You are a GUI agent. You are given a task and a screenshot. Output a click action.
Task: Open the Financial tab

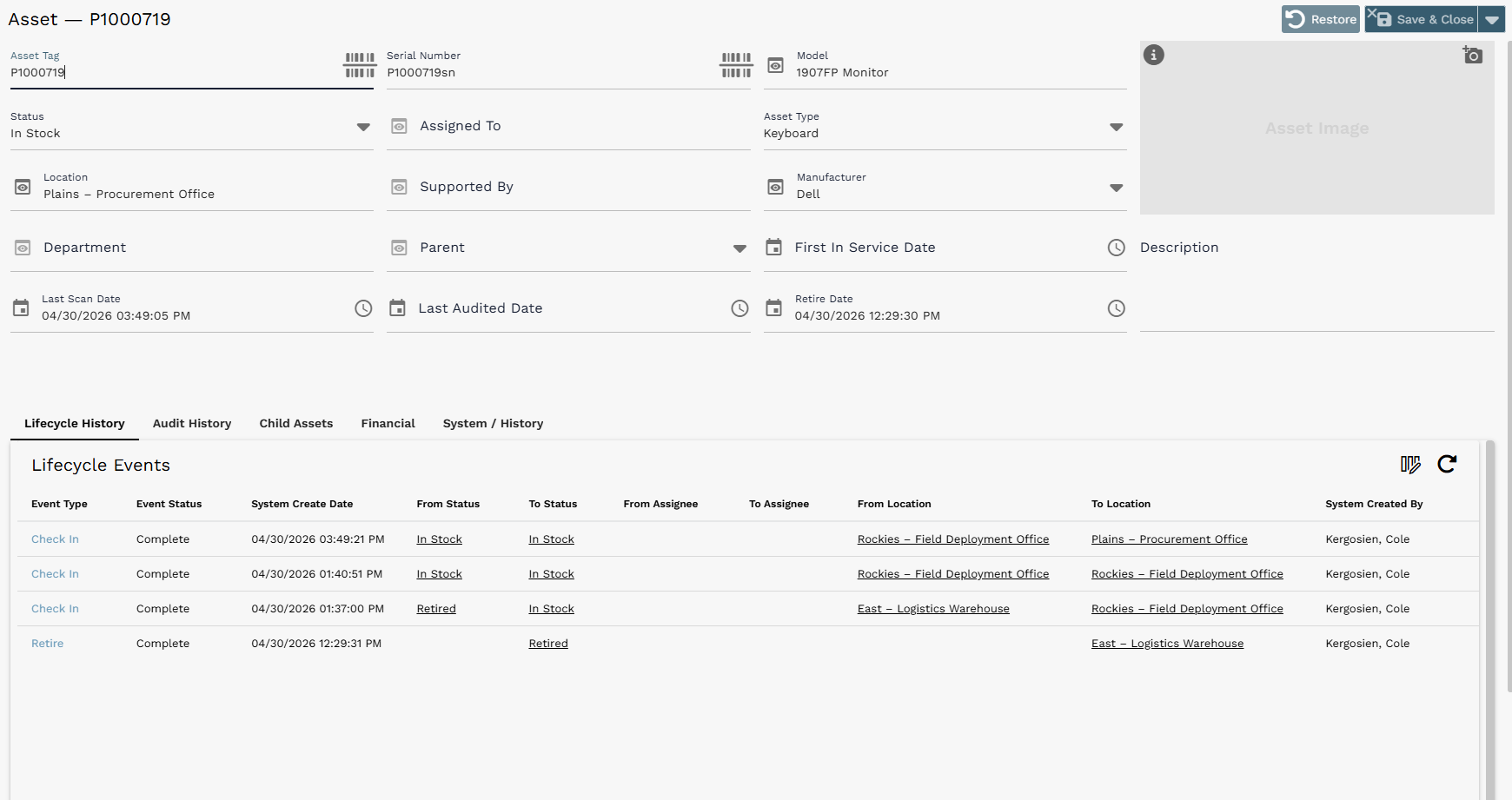click(x=388, y=424)
